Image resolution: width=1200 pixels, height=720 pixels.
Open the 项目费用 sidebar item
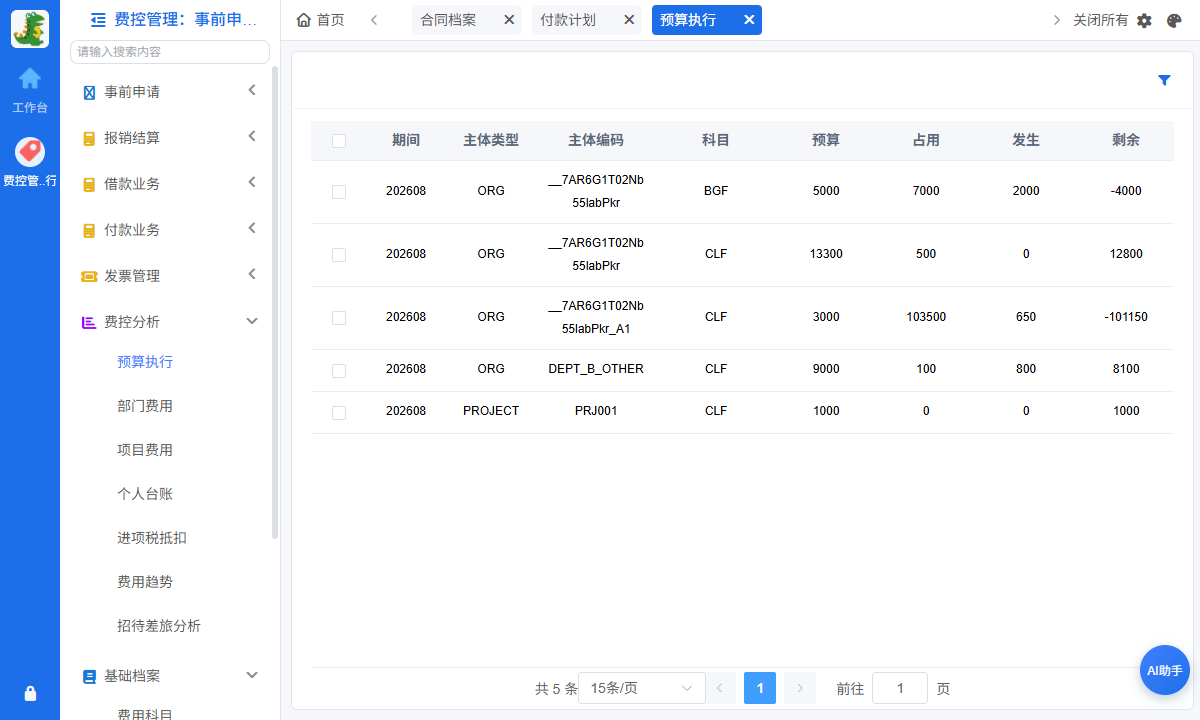point(145,450)
